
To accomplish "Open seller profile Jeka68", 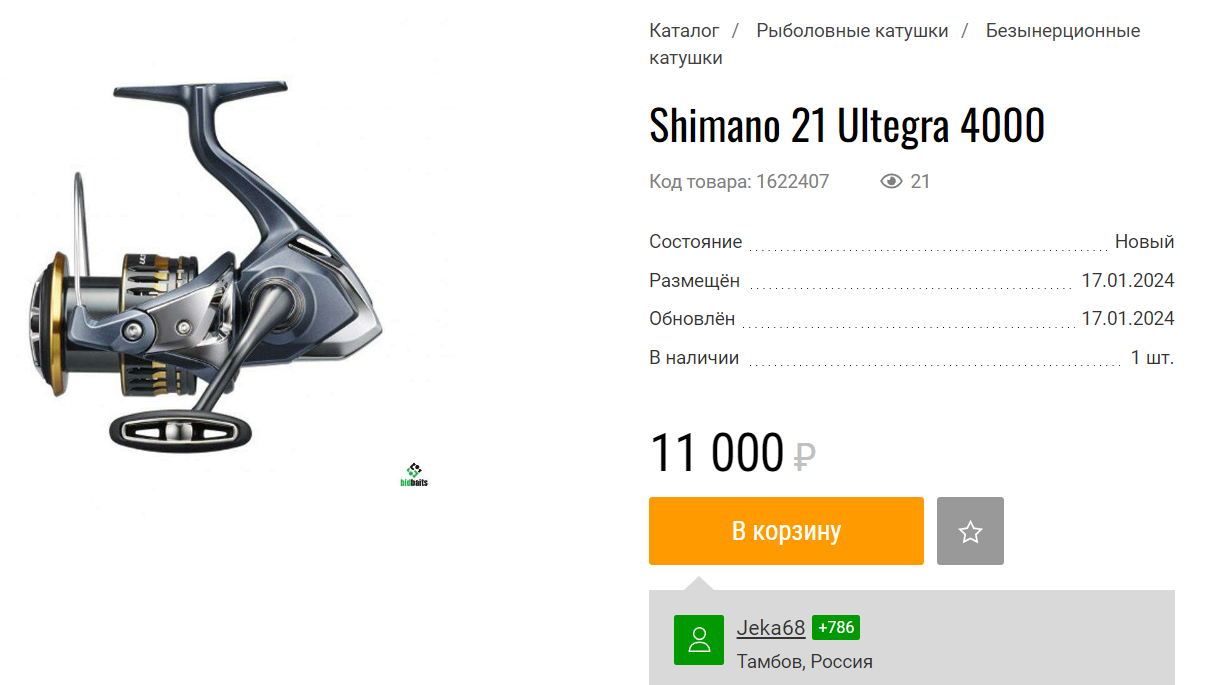I will point(771,628).
